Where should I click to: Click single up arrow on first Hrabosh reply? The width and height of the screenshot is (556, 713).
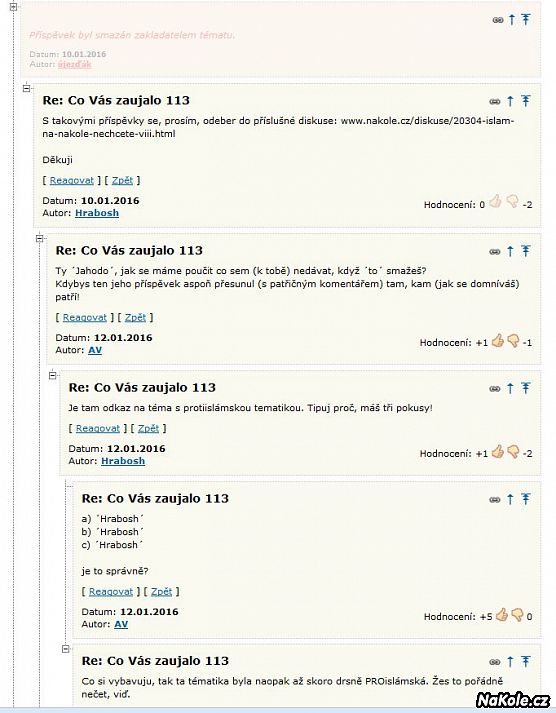(x=510, y=101)
